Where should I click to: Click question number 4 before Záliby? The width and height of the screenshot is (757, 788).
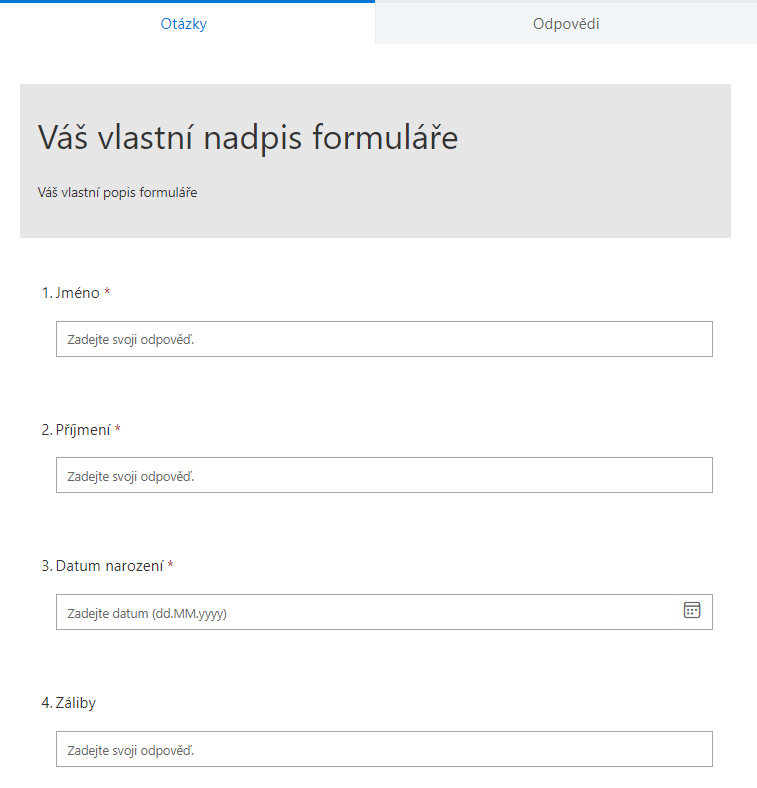point(46,703)
